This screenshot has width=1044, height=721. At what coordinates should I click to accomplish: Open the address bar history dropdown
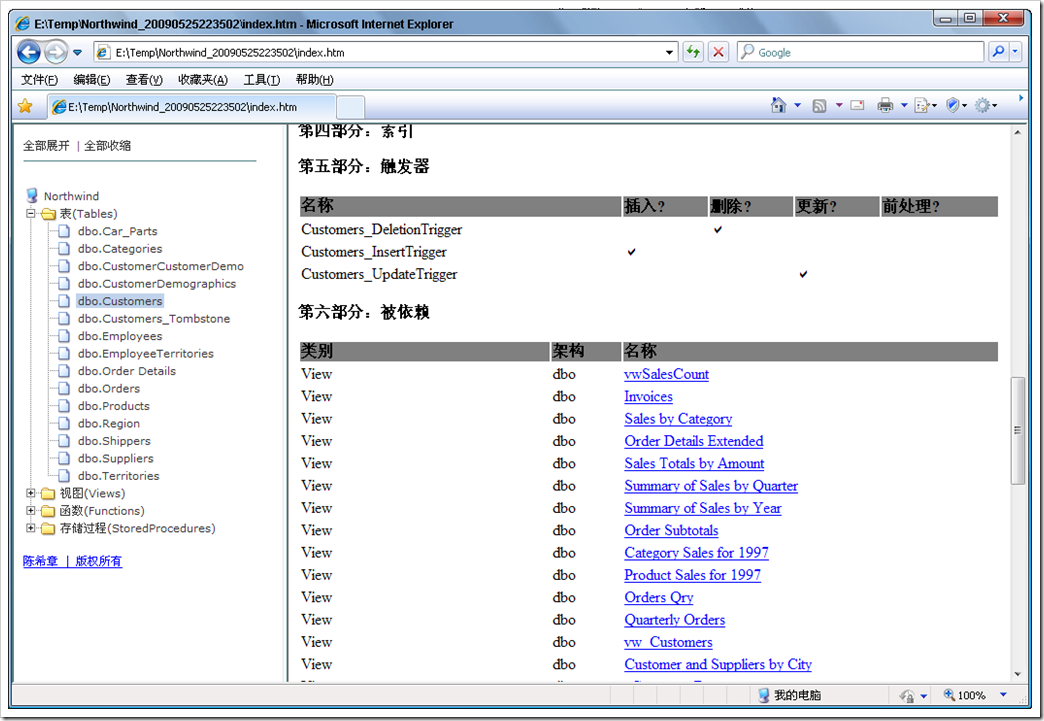tap(669, 53)
